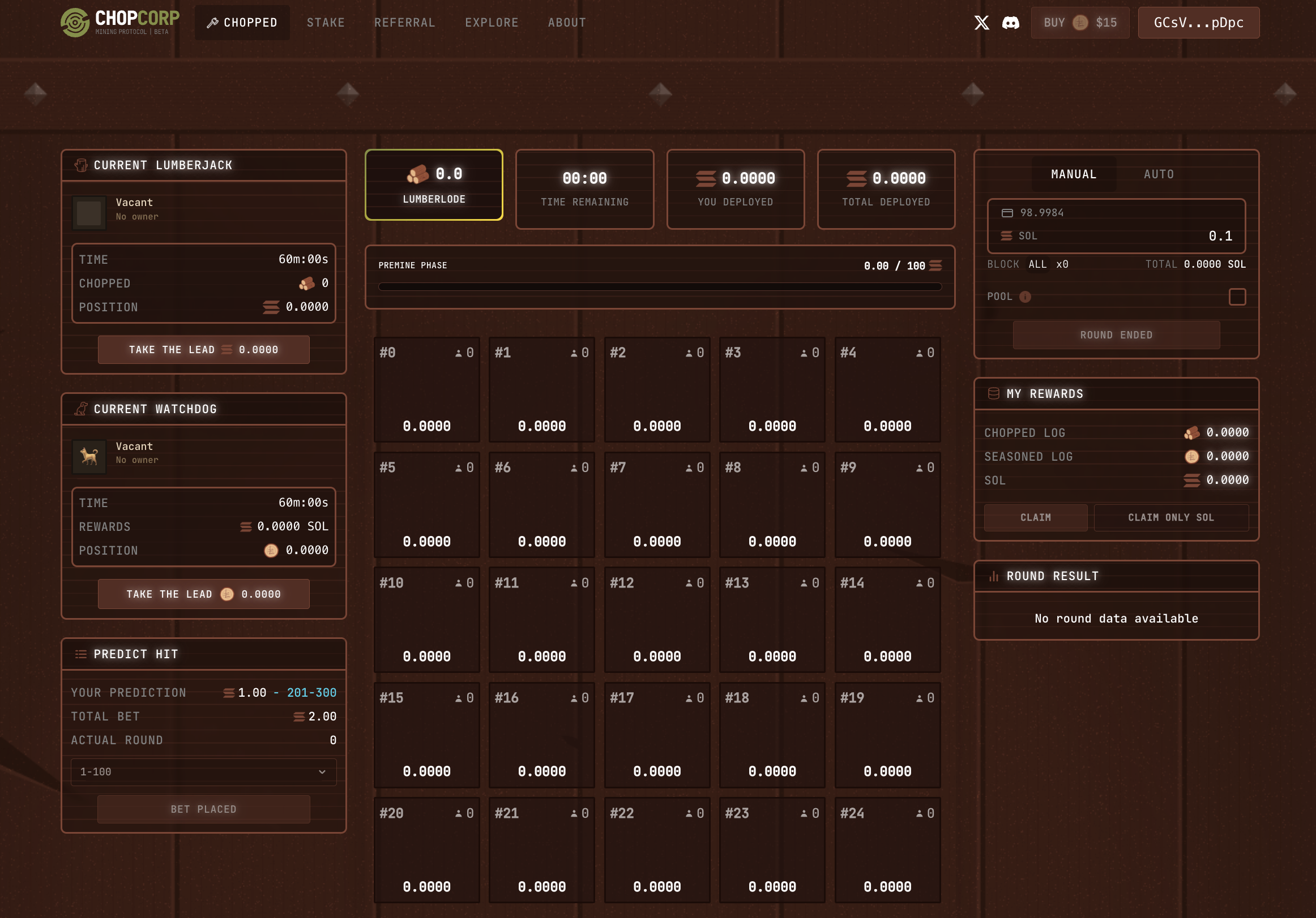
Task: Click the Pool info icon
Action: click(x=1026, y=297)
